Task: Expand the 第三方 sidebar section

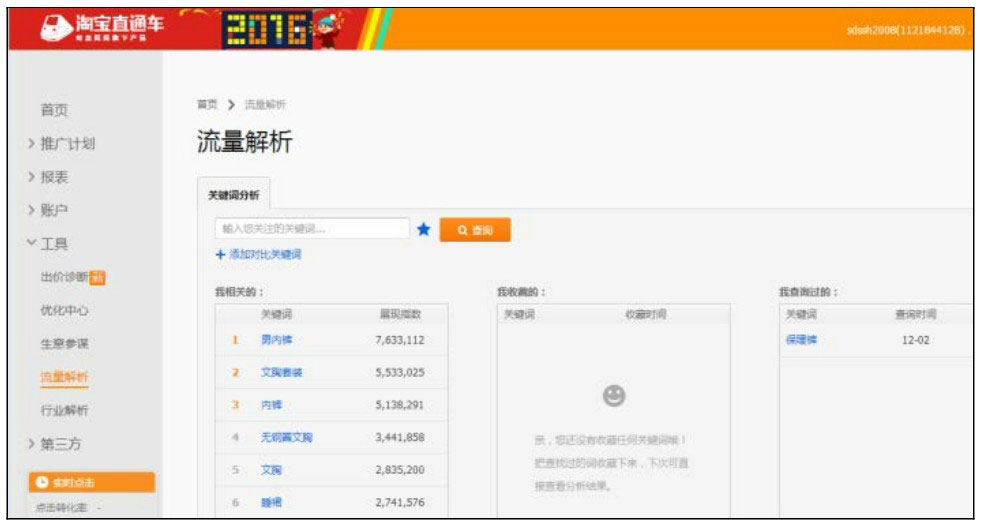Action: click(61, 445)
